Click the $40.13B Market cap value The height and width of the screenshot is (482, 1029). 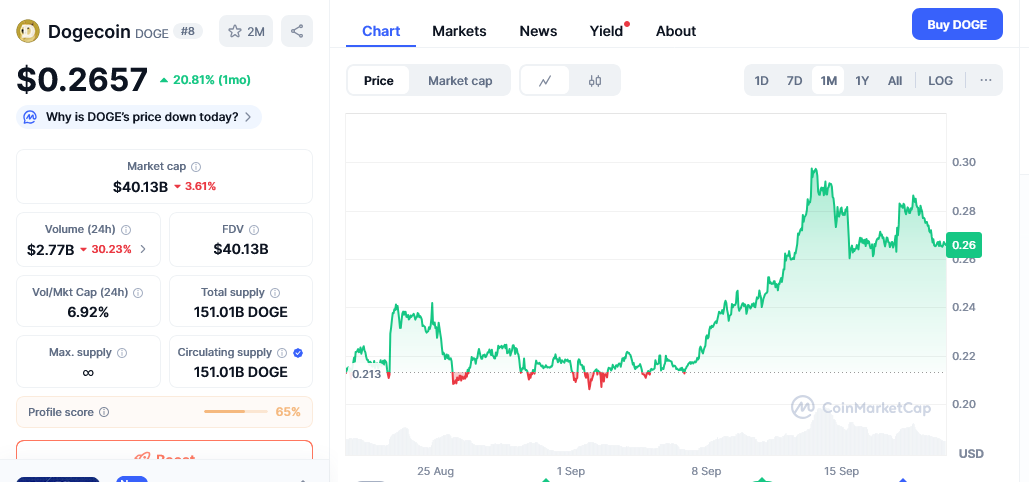tap(140, 186)
